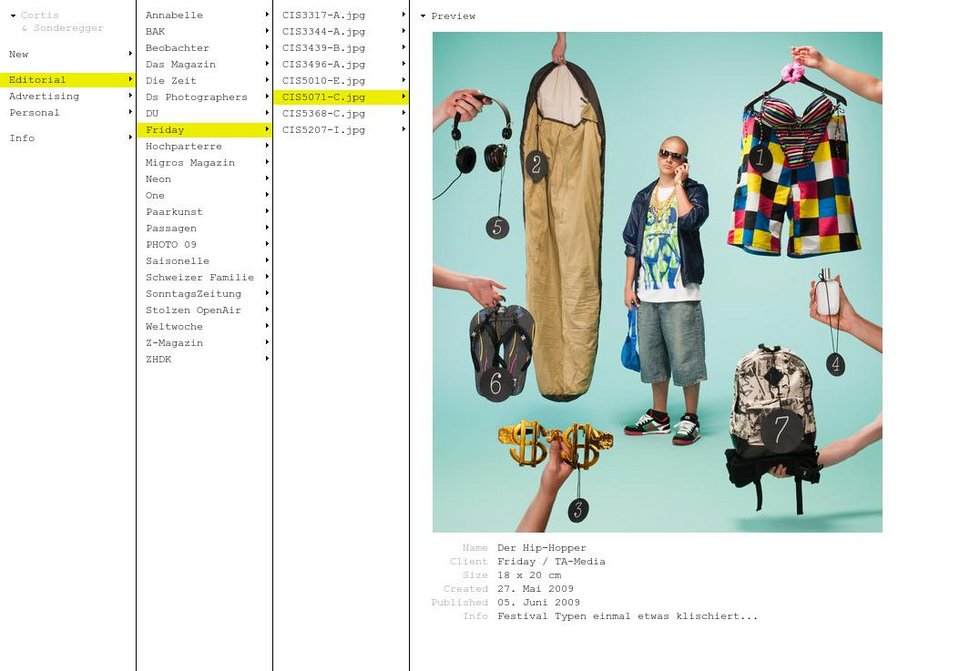Viewport: 980px width, 671px height.
Task: Open the Das Magazin client folder
Action: coord(181,64)
